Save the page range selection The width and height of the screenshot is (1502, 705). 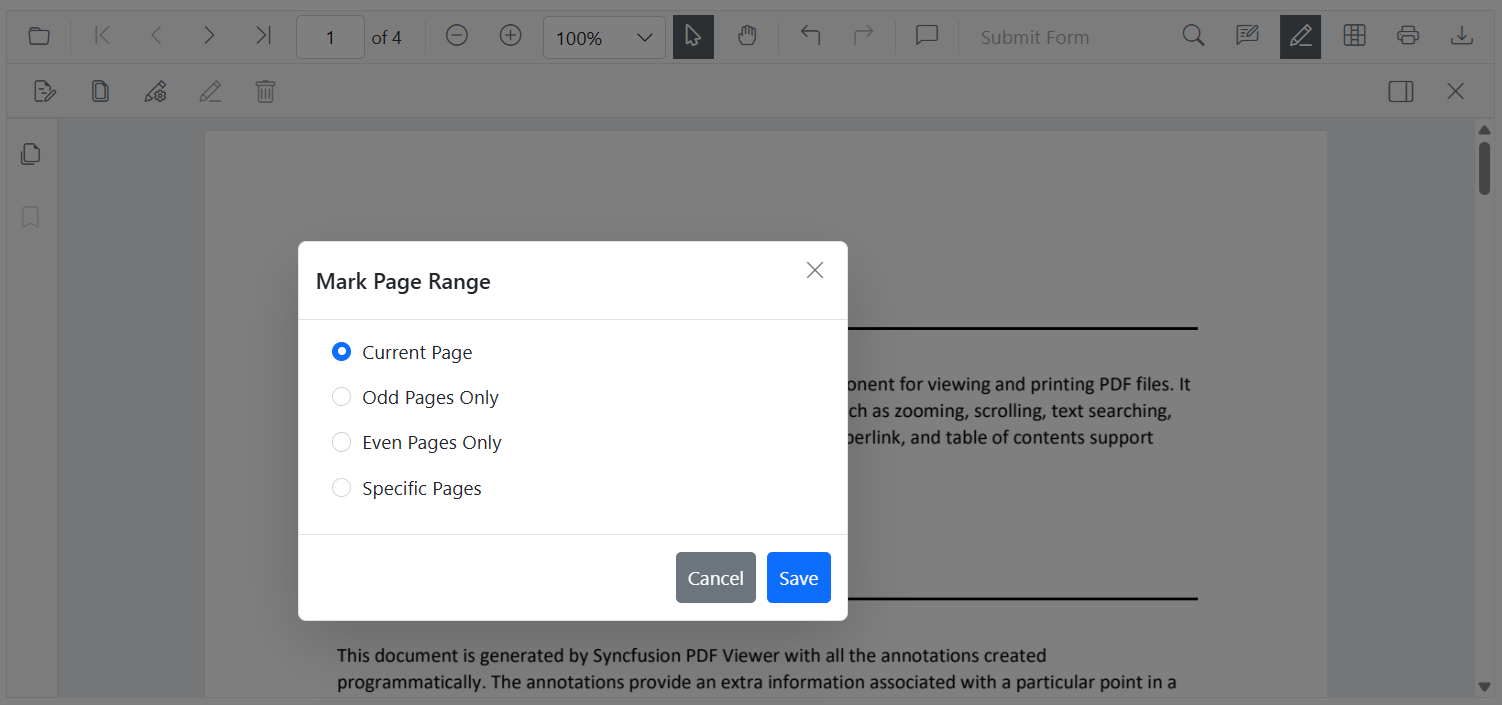(x=798, y=577)
